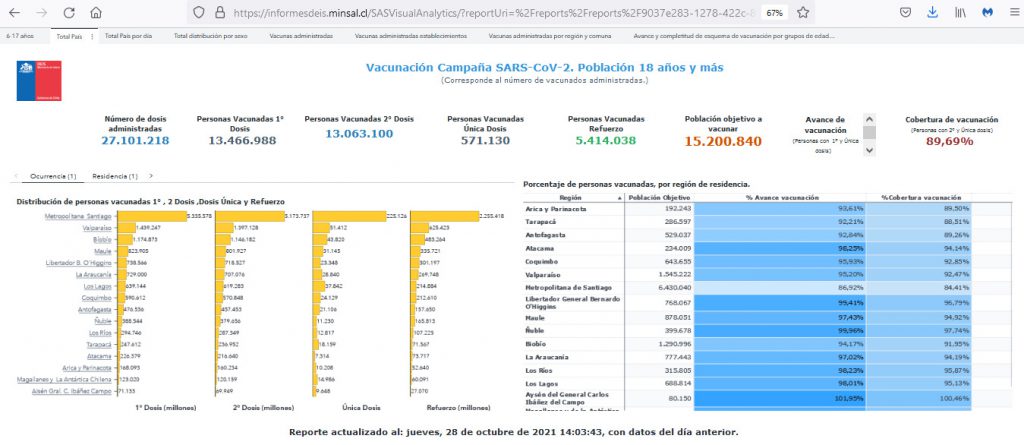Open the browser home page icon
The width and height of the screenshot is (1024, 445).
coord(96,12)
